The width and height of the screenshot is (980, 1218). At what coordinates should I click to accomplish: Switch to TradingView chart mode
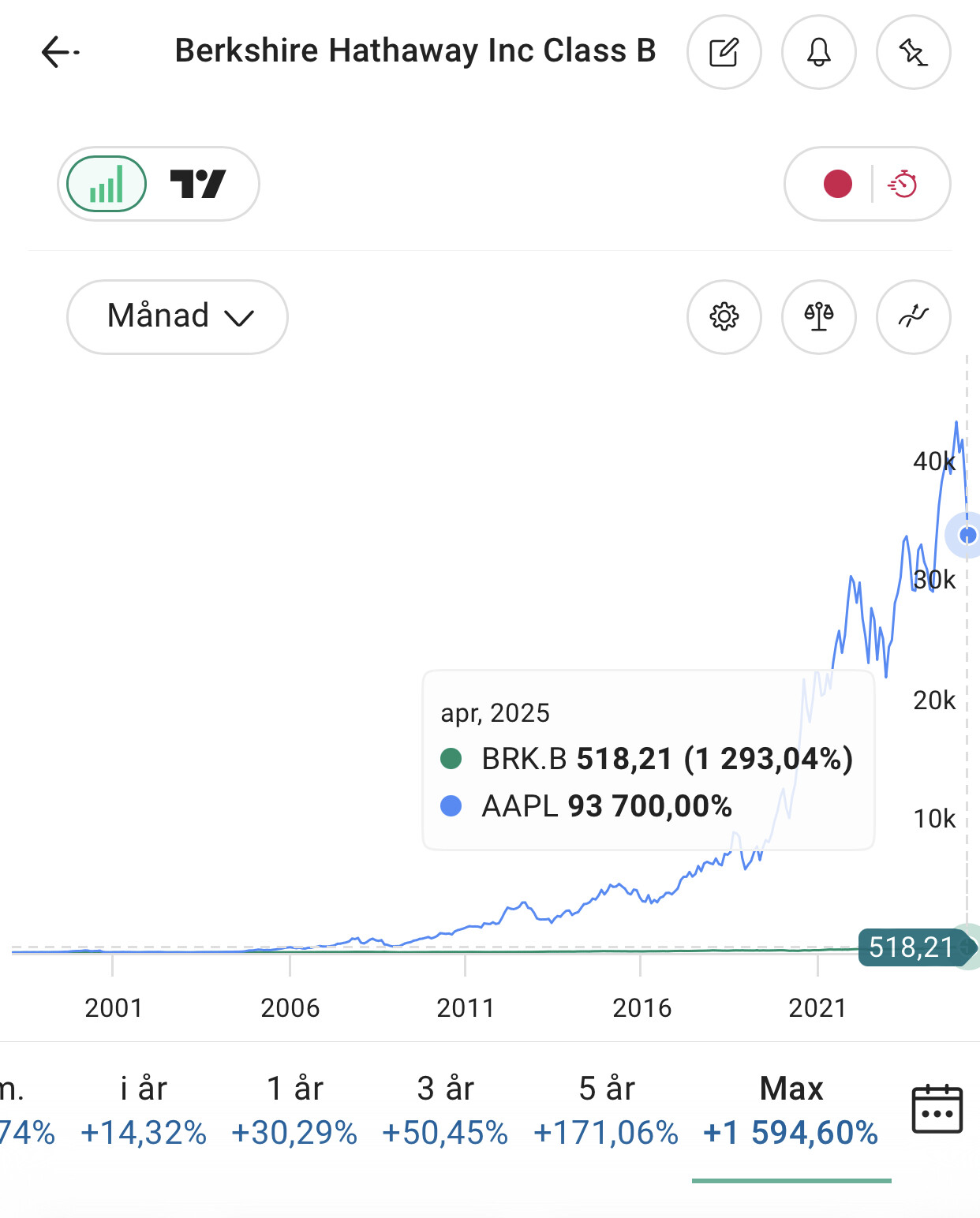coord(198,185)
